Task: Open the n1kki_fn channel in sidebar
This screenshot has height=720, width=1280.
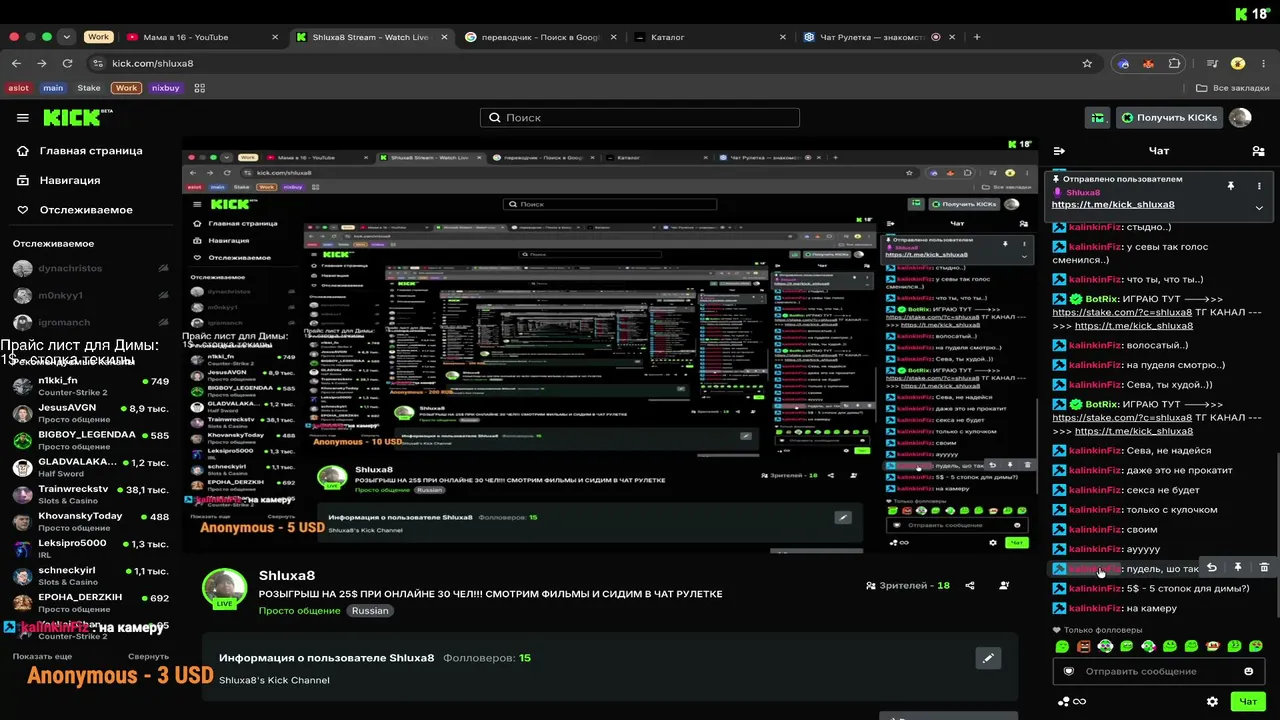Action: click(91, 386)
